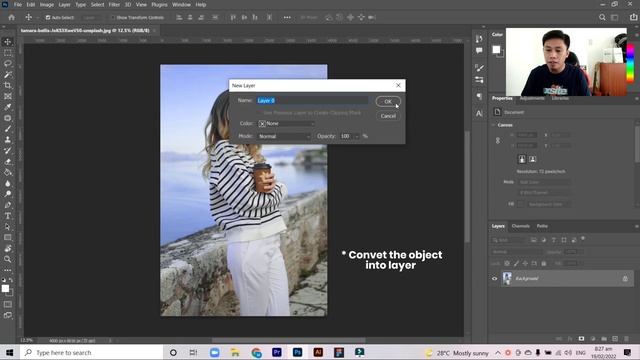The image size is (640, 360).
Task: Select the Eraser tool
Action: point(8,161)
